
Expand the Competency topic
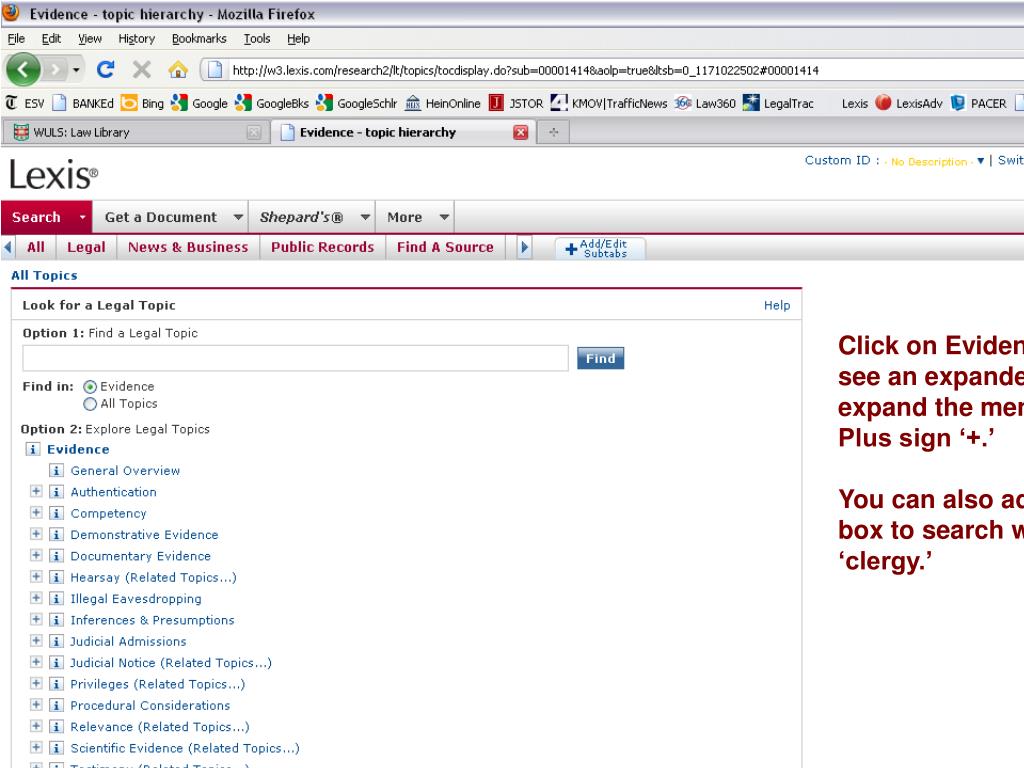tap(36, 513)
